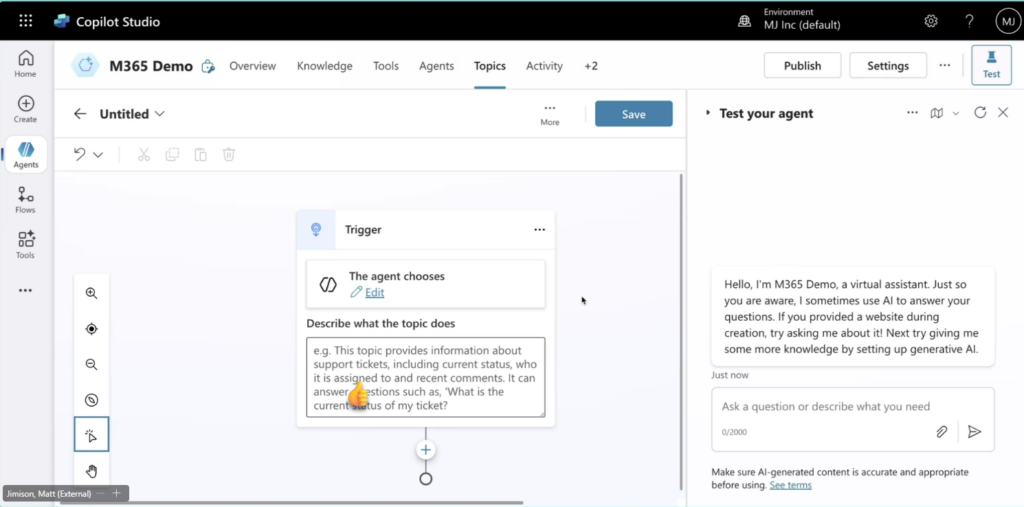
Task: Click the canvas horizontal scrollbar
Action: [x=291, y=502]
